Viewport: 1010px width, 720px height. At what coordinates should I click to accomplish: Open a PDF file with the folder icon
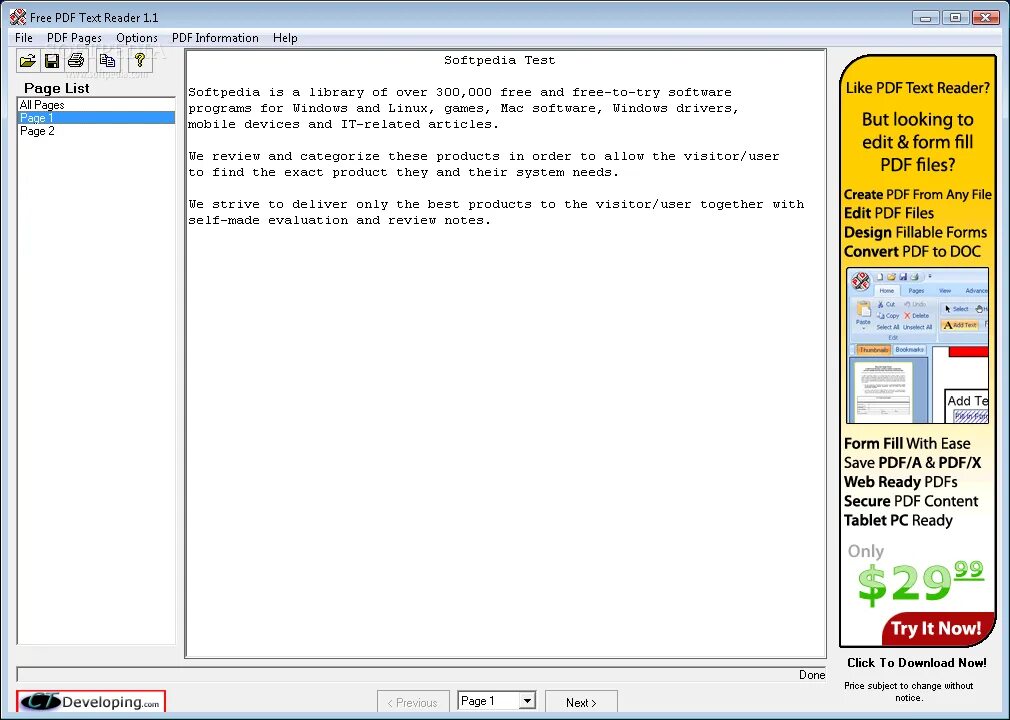pos(28,61)
